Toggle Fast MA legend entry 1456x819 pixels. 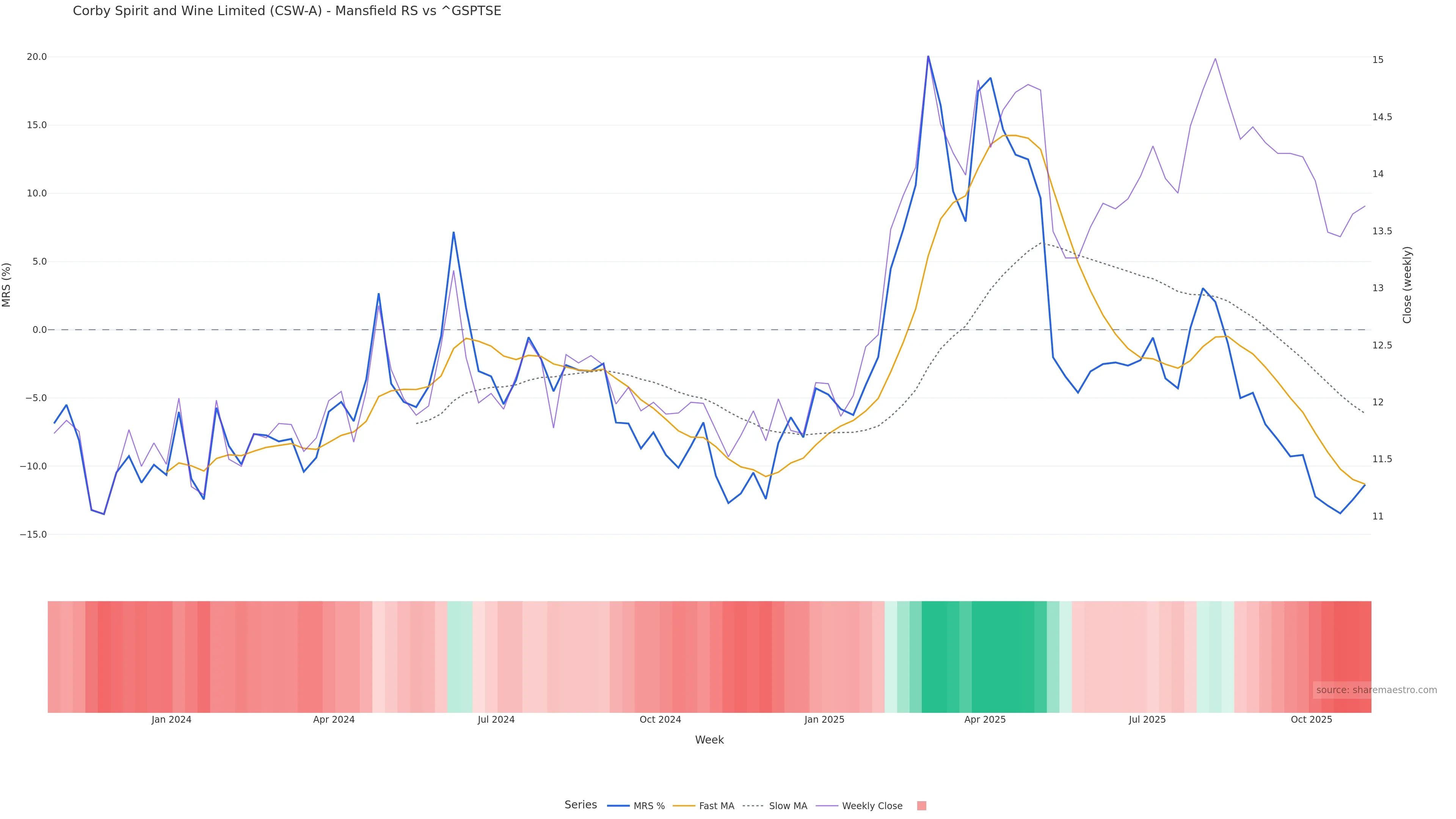(x=716, y=806)
